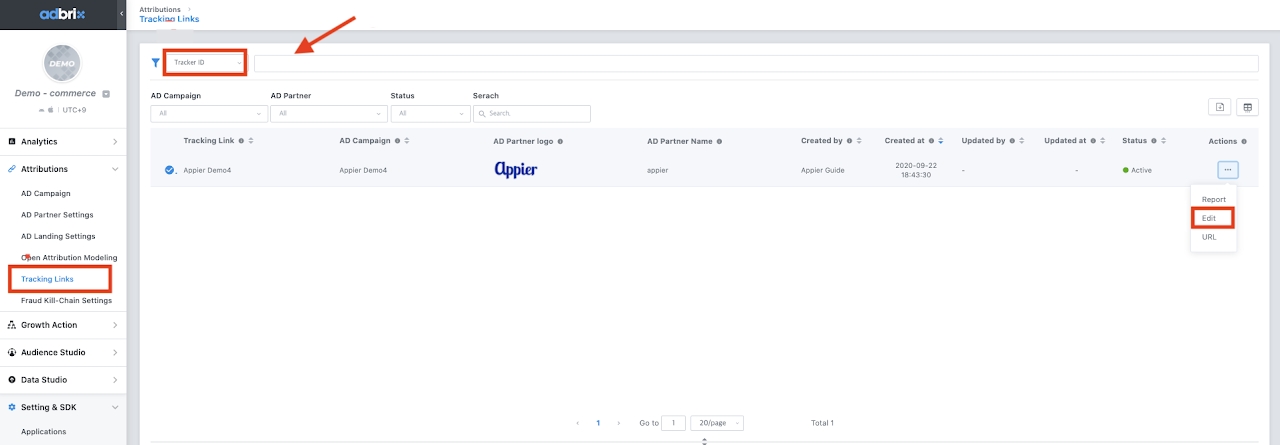The width and height of the screenshot is (1280, 445).
Task: Choose Edit from the actions menu
Action: (x=1209, y=218)
